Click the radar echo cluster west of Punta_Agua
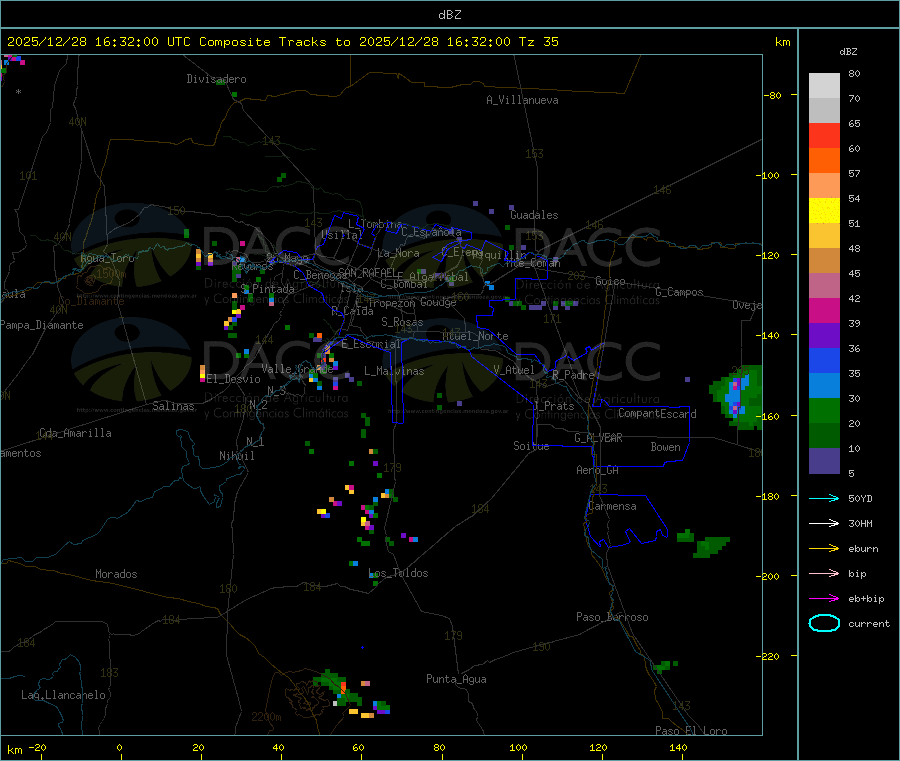 click(x=351, y=694)
